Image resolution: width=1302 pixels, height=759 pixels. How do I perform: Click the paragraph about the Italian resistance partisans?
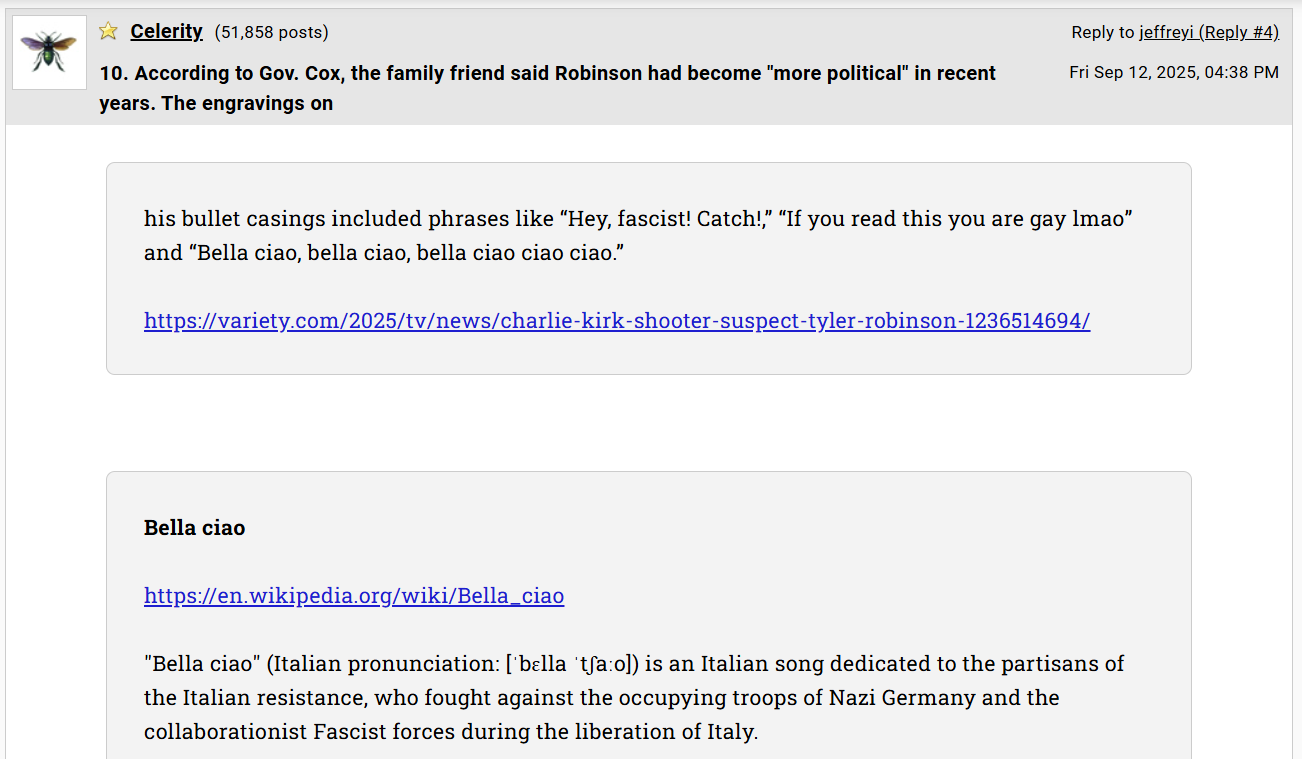pyautogui.click(x=634, y=697)
